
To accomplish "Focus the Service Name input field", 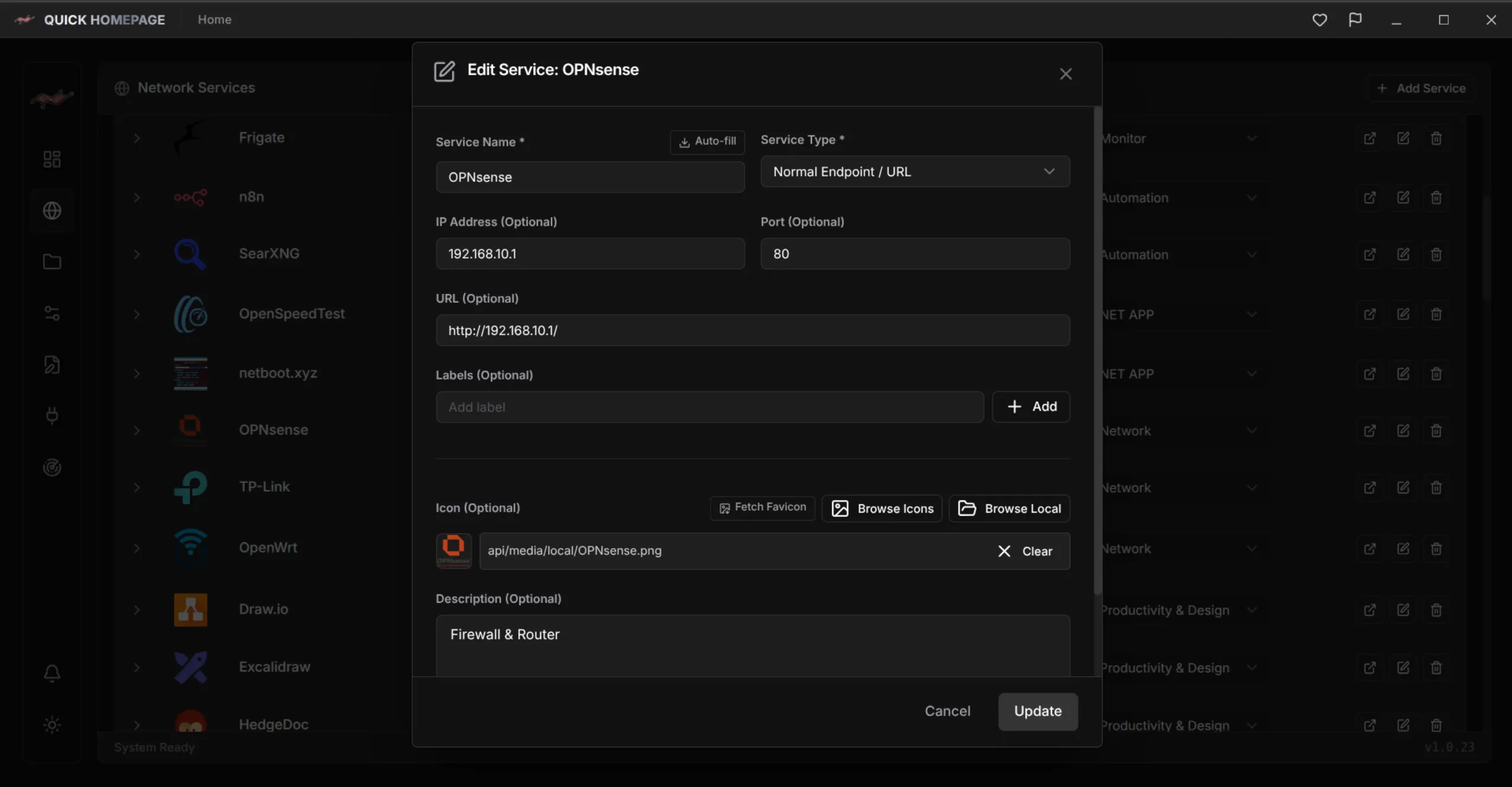I will point(590,177).
